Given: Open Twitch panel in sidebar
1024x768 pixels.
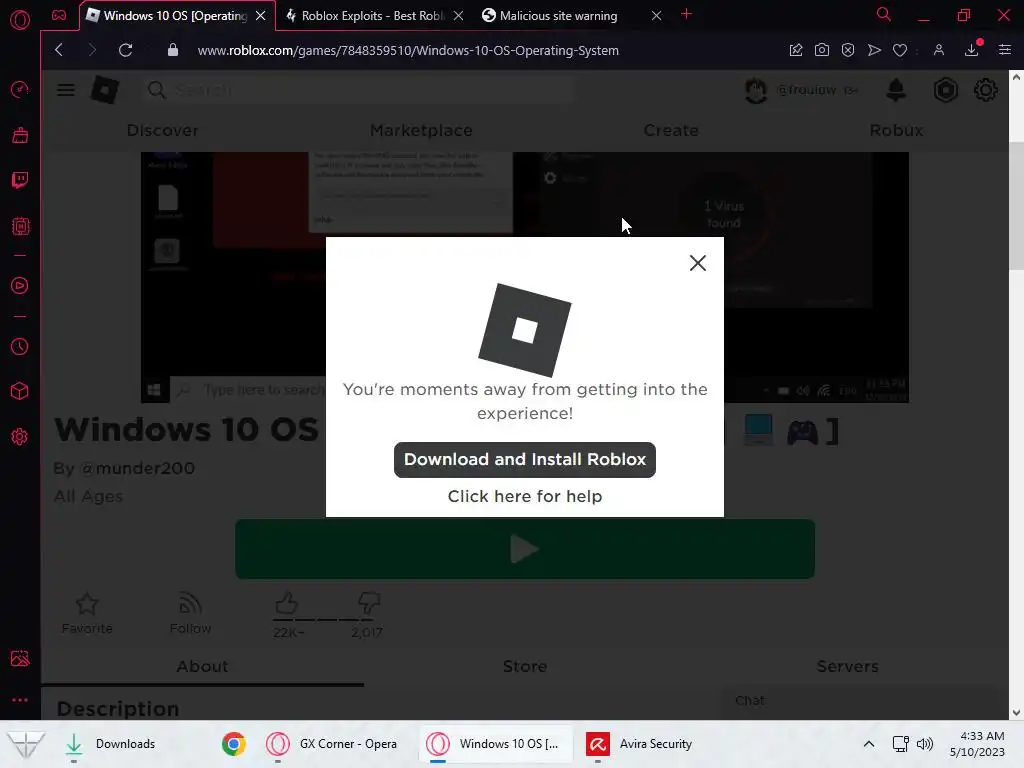Looking at the screenshot, I should 20,180.
